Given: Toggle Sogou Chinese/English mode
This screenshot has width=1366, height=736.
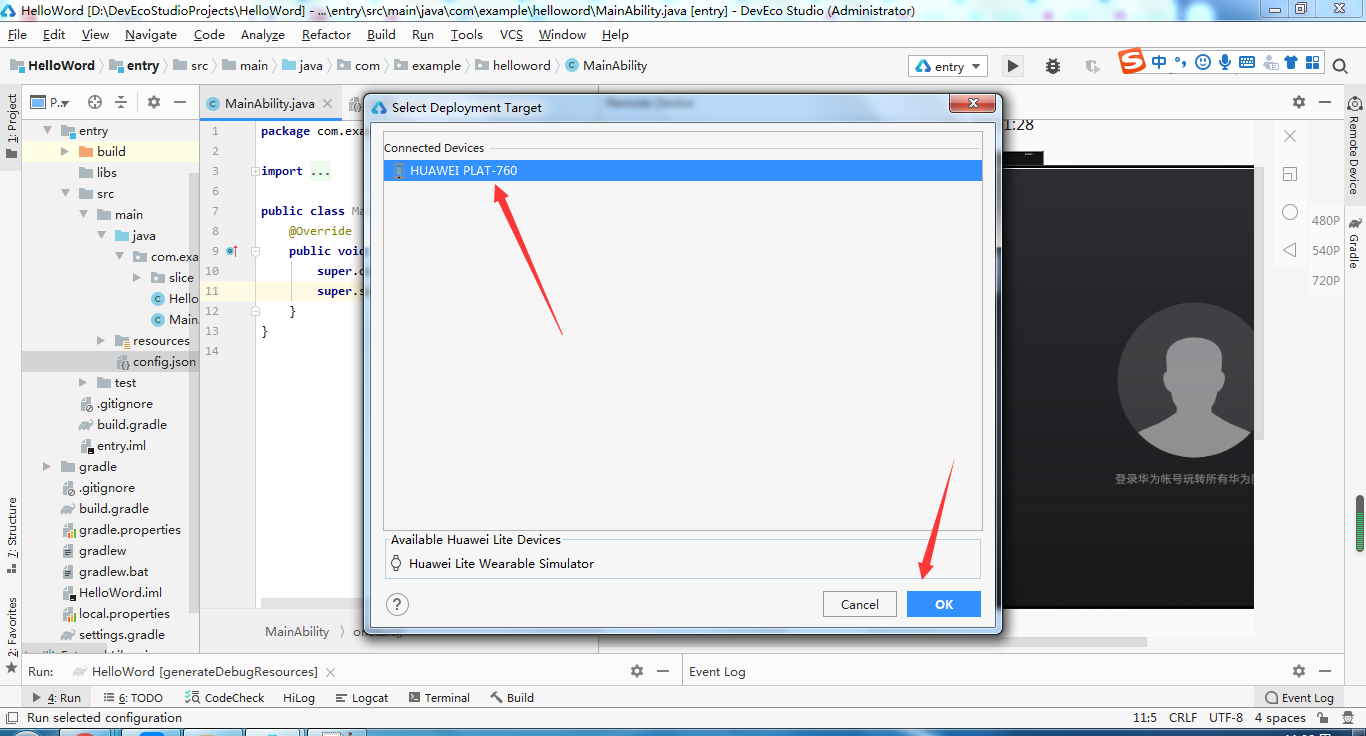Looking at the screenshot, I should click(x=1159, y=62).
